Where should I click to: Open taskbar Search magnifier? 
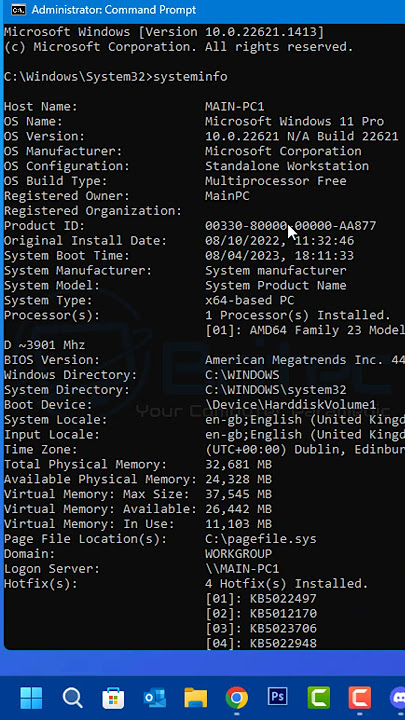[72, 698]
